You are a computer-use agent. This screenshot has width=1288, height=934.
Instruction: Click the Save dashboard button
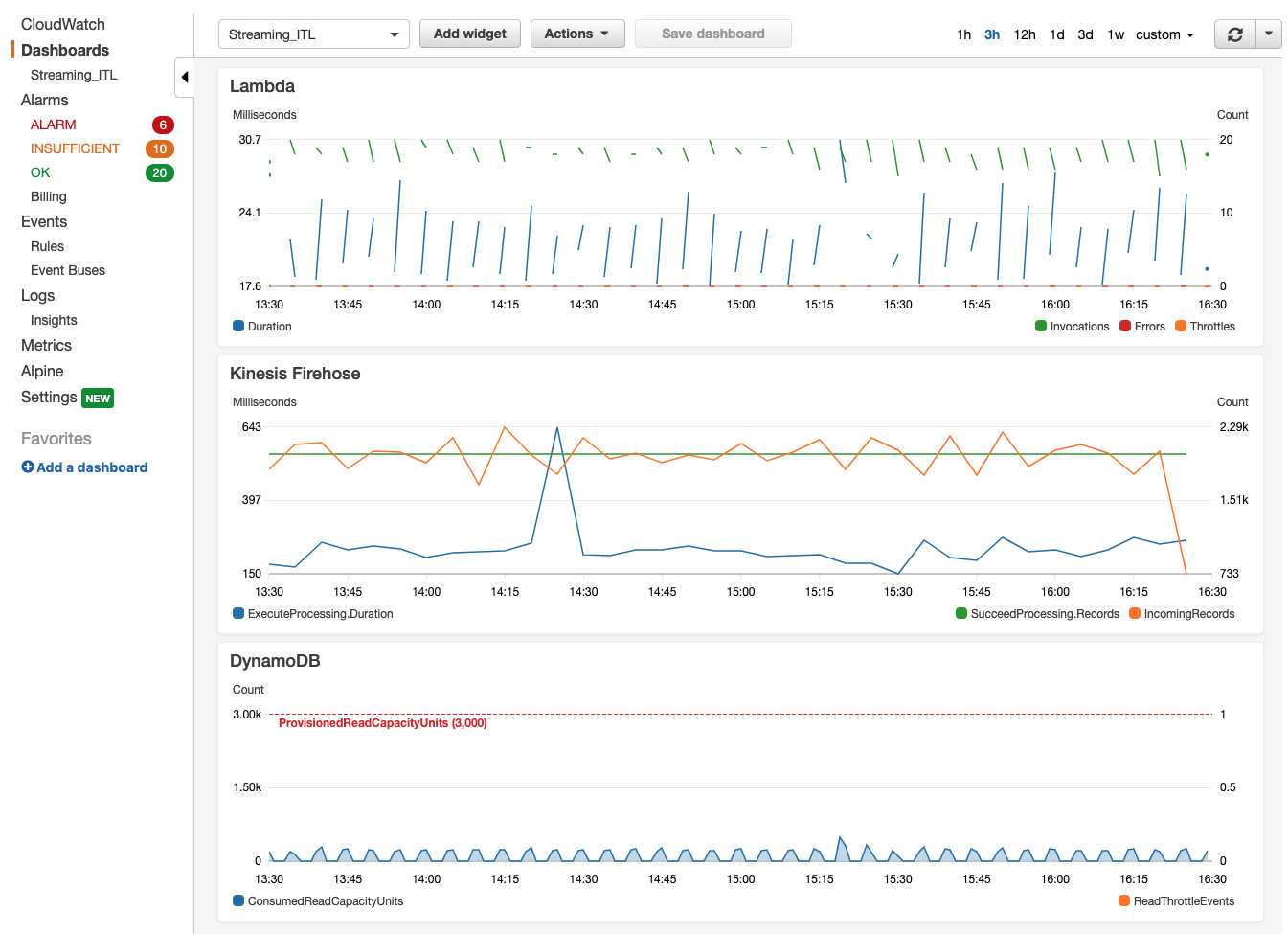click(713, 34)
